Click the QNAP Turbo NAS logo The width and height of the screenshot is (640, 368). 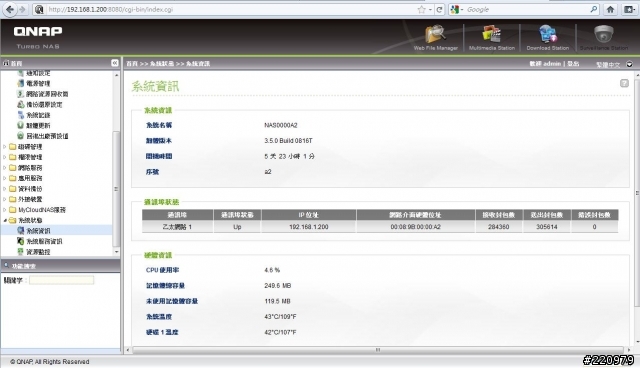pyautogui.click(x=38, y=37)
